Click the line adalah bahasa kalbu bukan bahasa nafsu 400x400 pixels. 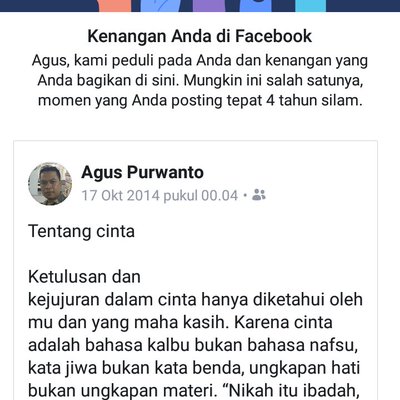point(193,345)
